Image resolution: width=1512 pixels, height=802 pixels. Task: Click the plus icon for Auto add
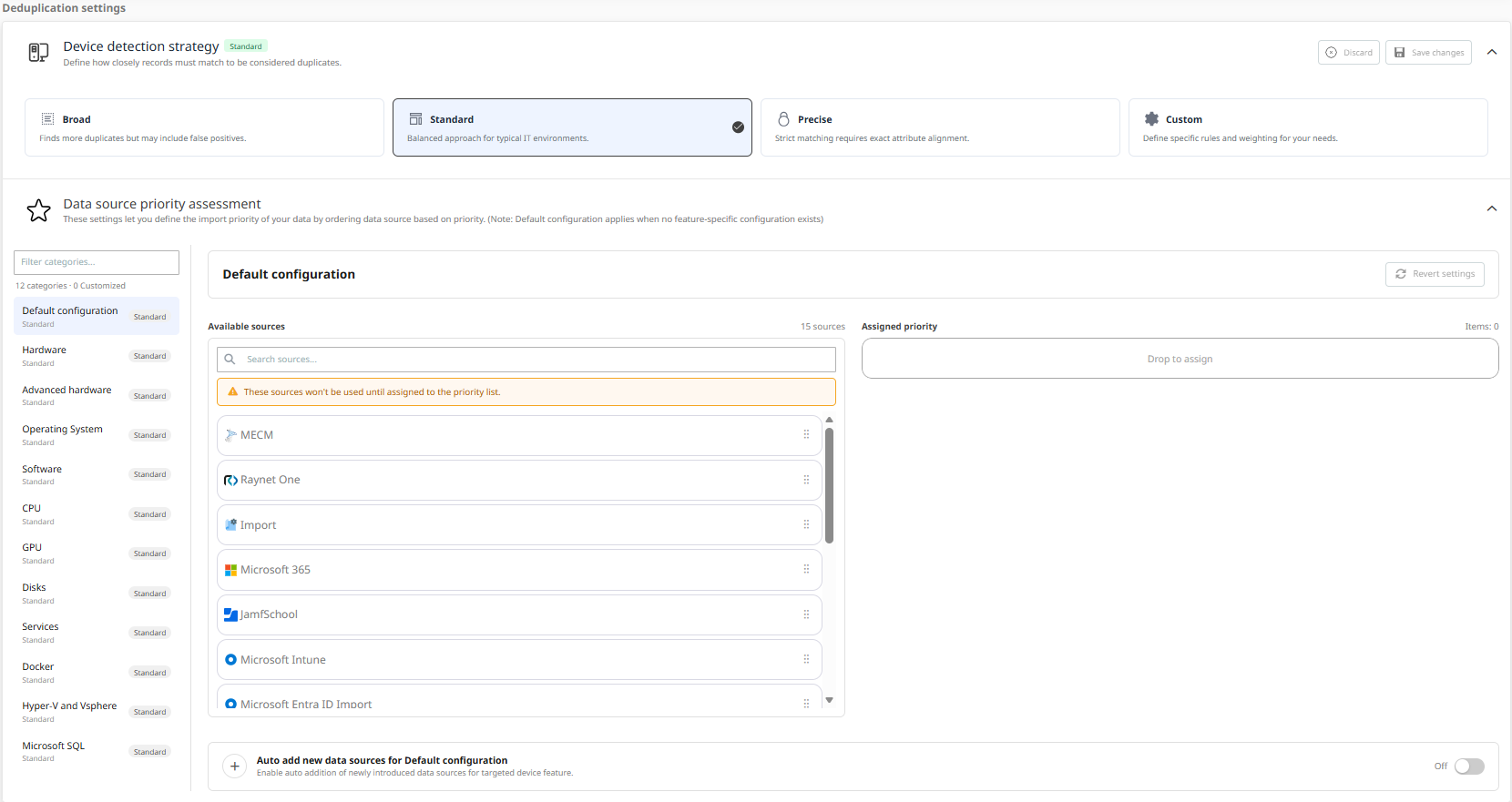pyautogui.click(x=234, y=766)
